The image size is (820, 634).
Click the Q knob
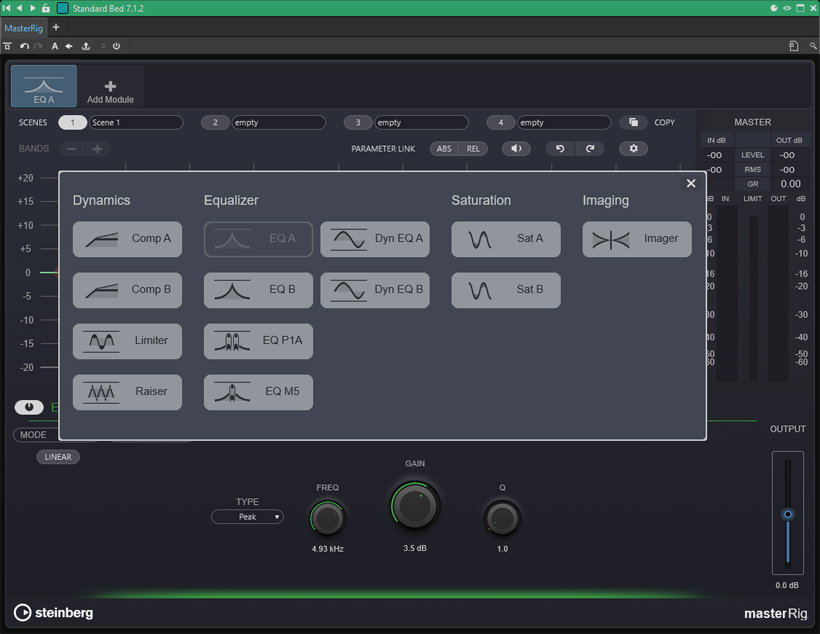502,518
